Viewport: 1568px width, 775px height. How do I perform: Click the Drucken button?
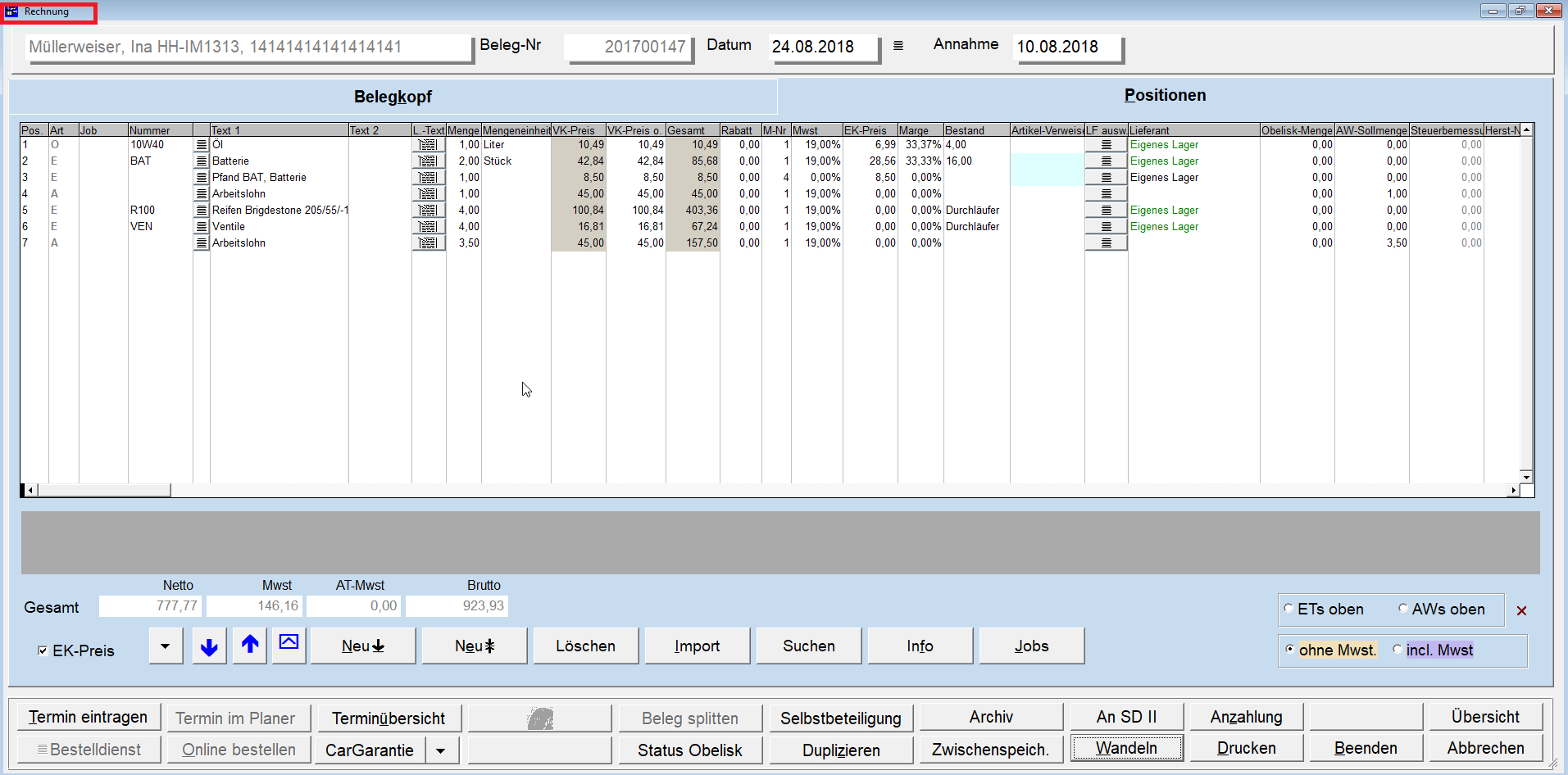pos(1246,748)
